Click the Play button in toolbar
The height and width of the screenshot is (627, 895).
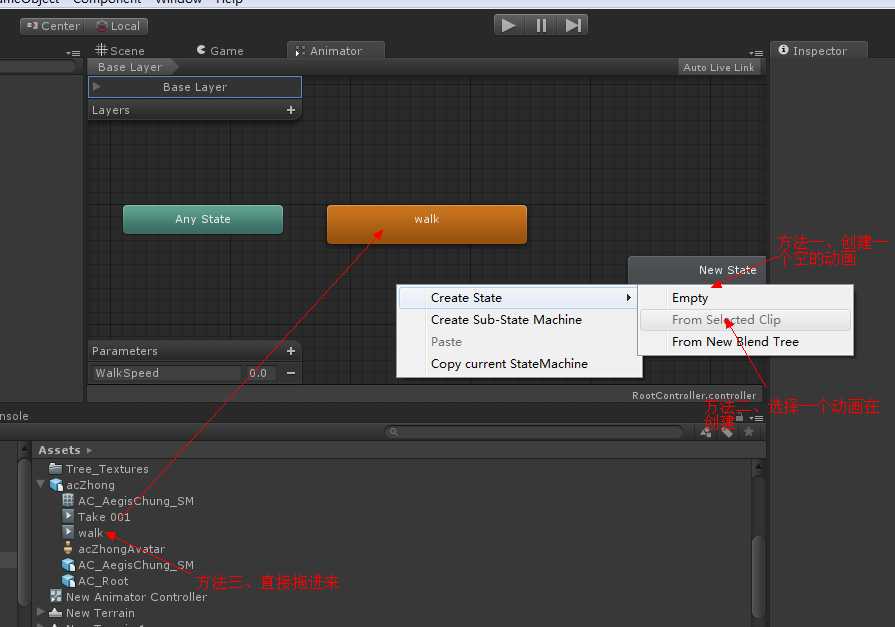click(509, 25)
